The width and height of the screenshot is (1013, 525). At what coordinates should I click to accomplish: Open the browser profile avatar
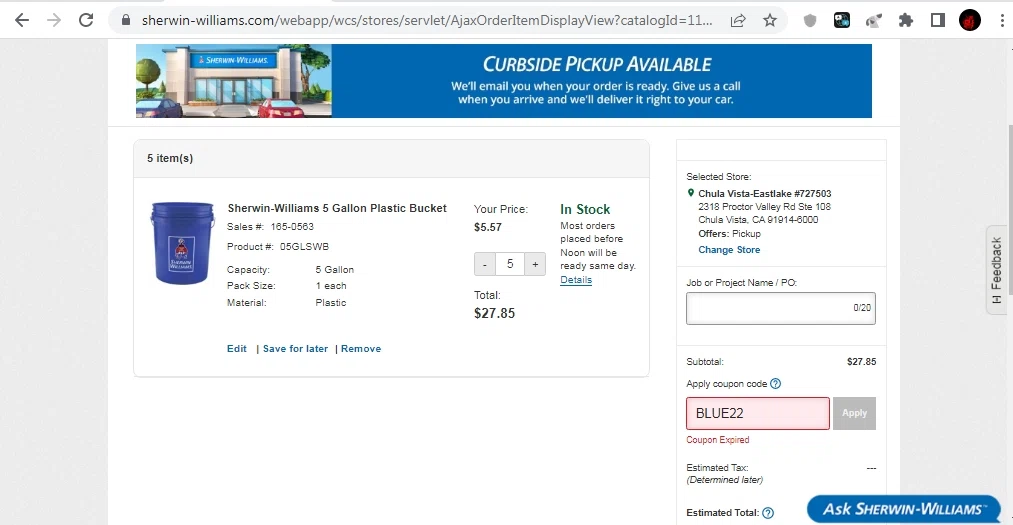[970, 20]
